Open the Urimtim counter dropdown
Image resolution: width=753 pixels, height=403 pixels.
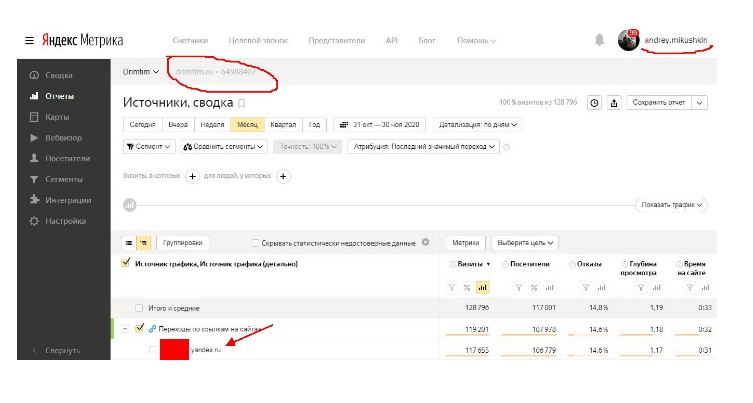coord(140,72)
